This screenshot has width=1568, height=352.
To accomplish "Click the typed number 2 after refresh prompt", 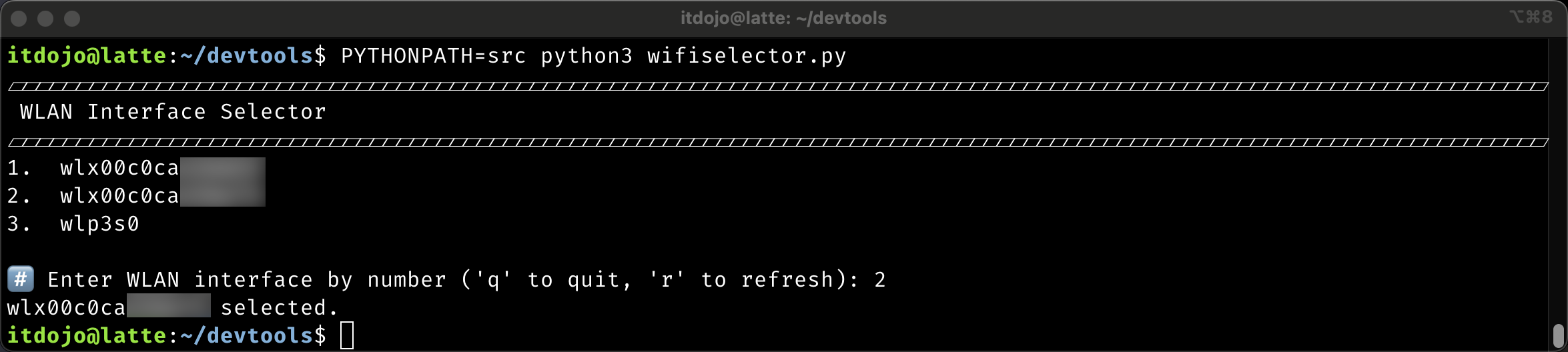I will (x=880, y=280).
